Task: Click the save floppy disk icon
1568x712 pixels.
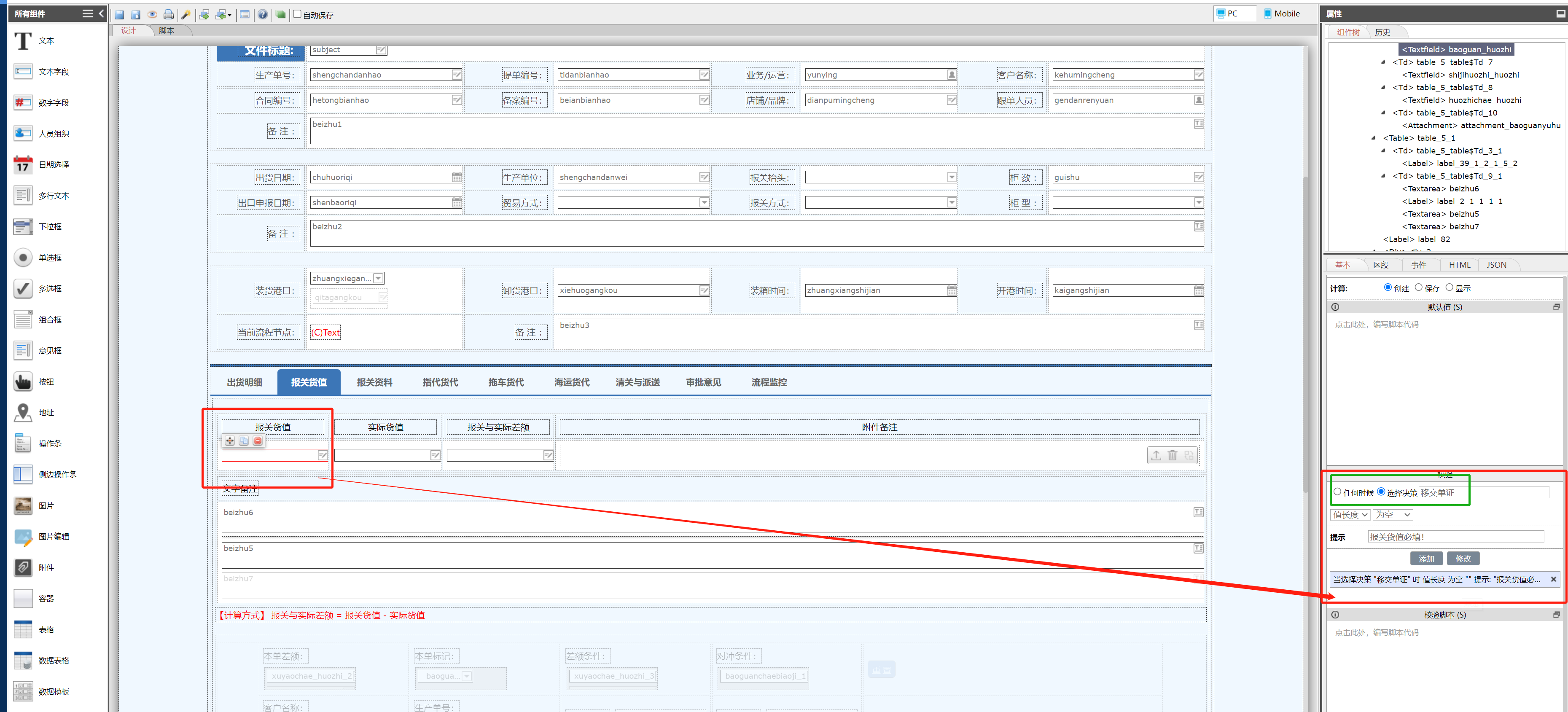Action: point(119,15)
